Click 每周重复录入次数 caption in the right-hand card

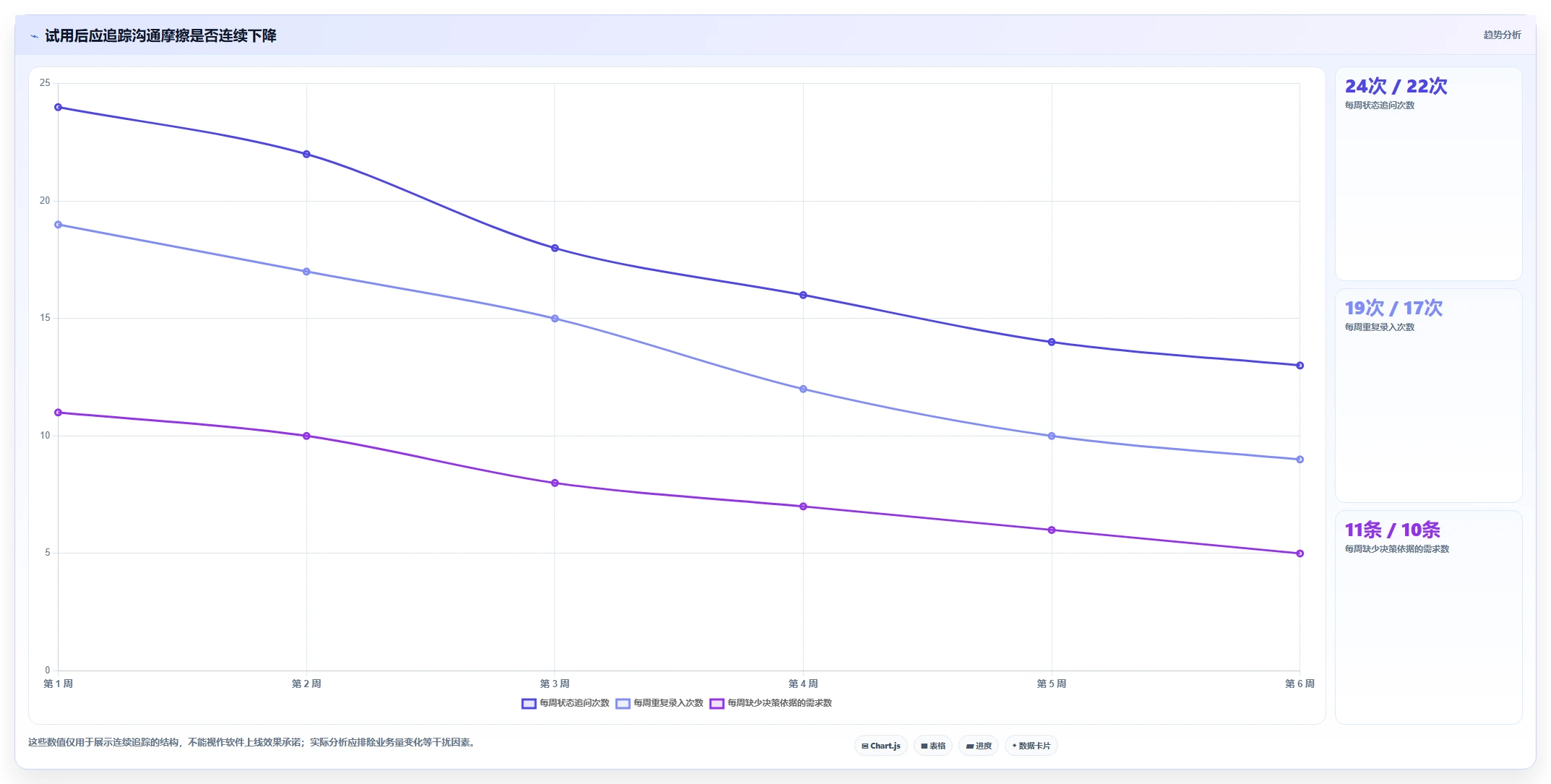(1379, 327)
